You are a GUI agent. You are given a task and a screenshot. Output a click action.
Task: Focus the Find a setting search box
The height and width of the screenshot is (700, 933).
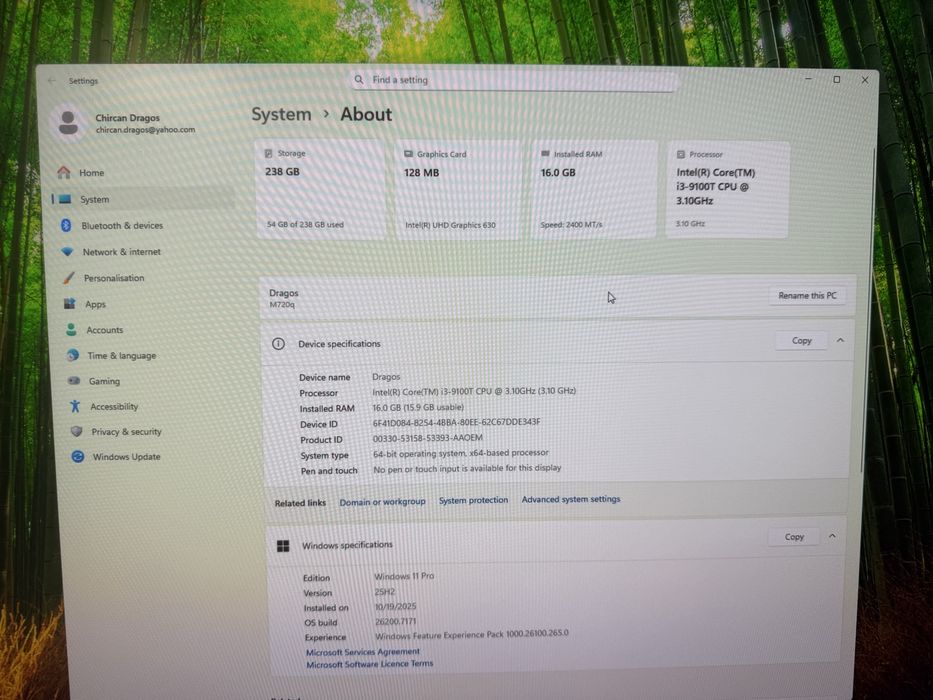515,80
